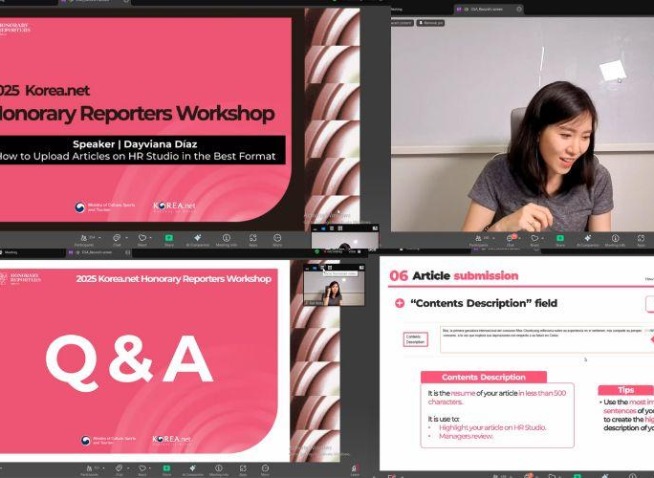Open Chat in the Workshop title slide window
654x478 pixels.
[x=116, y=240]
